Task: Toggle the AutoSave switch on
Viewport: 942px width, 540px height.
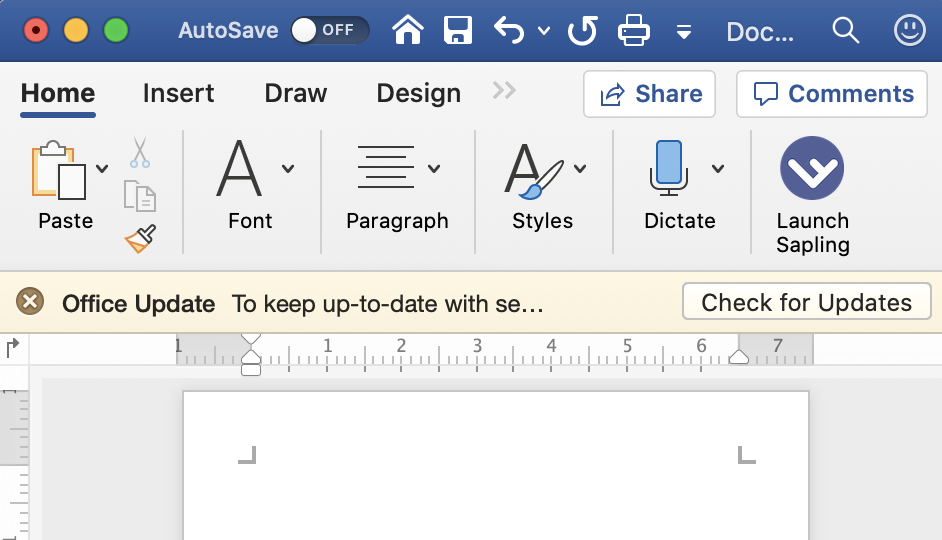Action: (x=329, y=30)
